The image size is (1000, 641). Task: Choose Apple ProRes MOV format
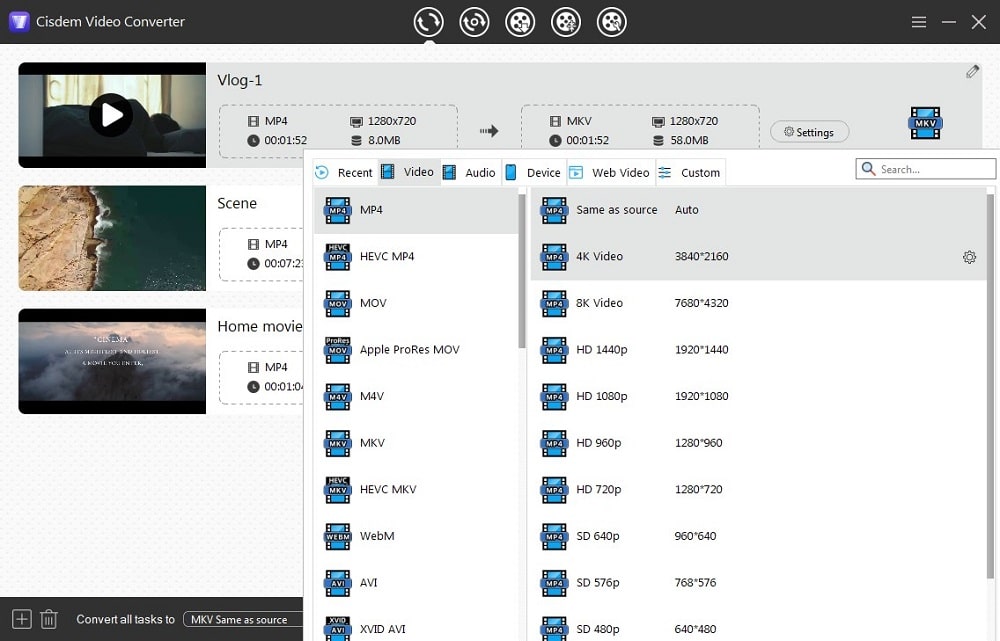tap(415, 350)
